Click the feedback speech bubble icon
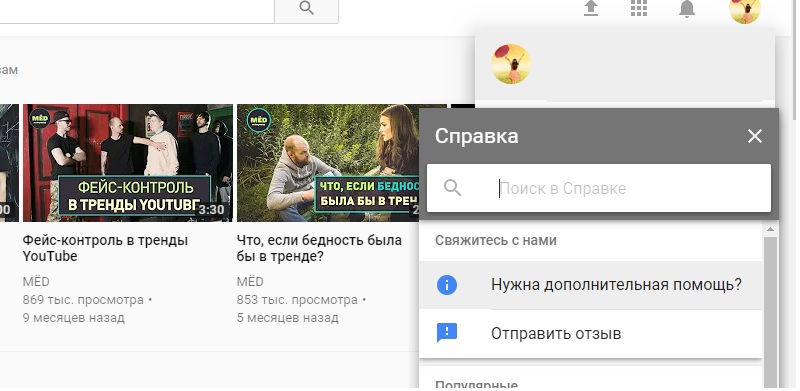Image resolution: width=800 pixels, height=391 pixels. [447, 333]
